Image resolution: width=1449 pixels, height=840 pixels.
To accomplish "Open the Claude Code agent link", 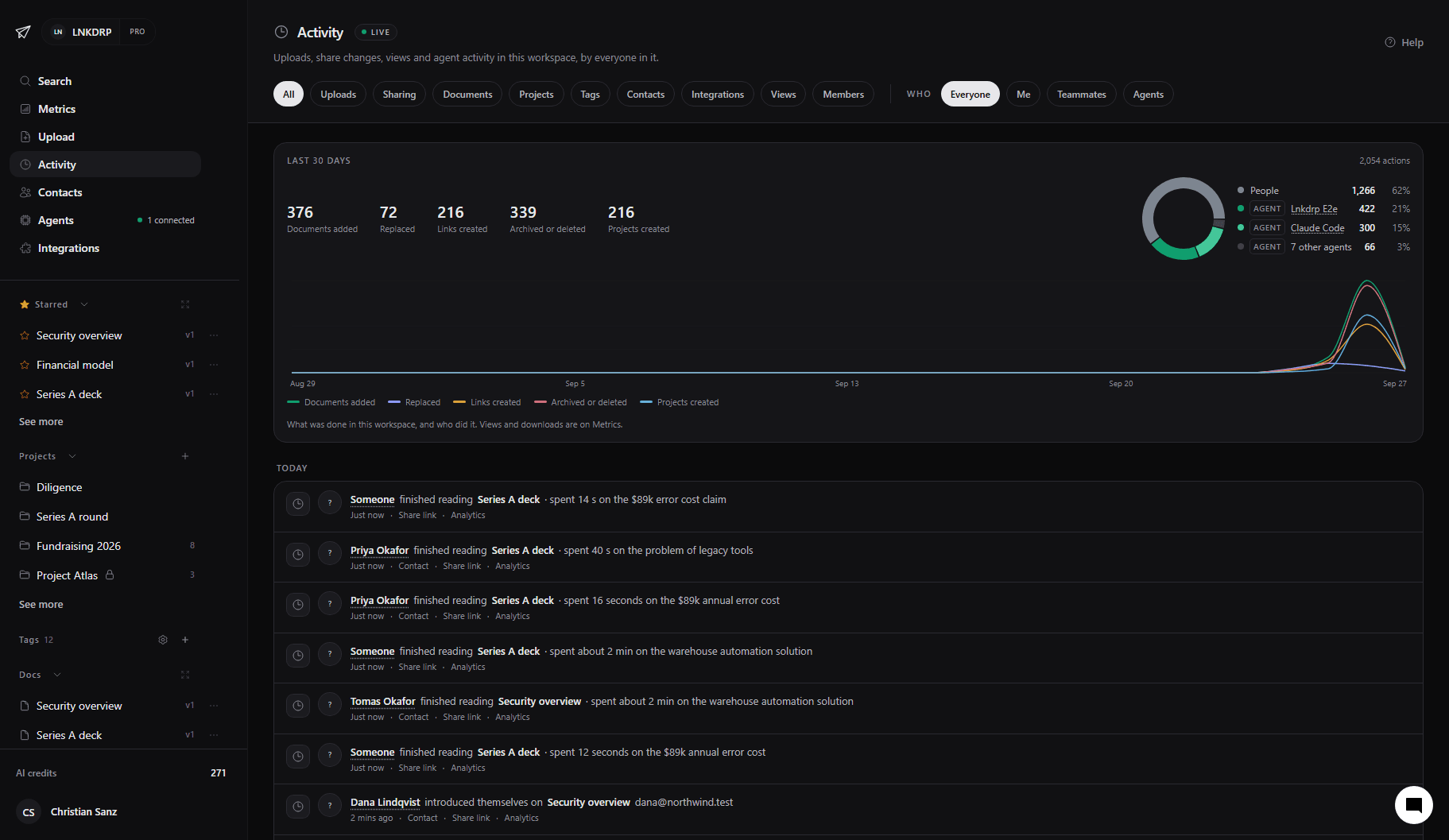I will click(x=1318, y=228).
